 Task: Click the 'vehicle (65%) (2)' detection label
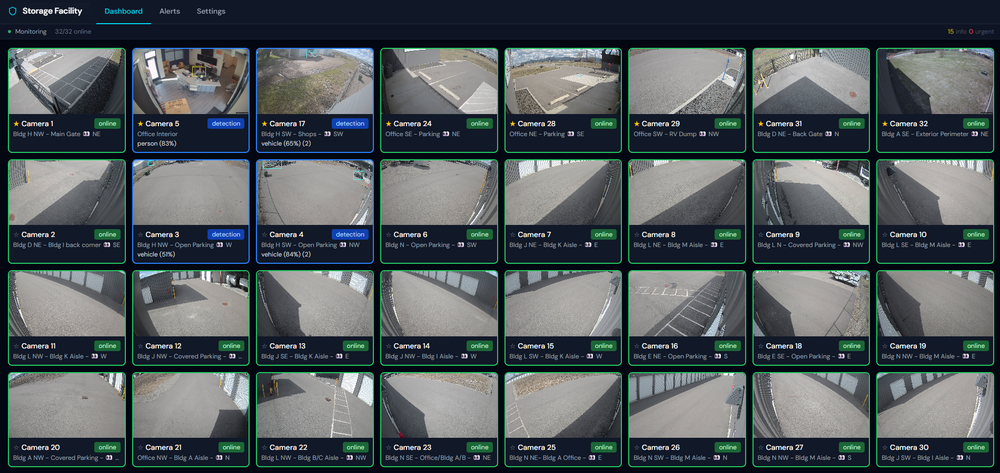coord(288,143)
